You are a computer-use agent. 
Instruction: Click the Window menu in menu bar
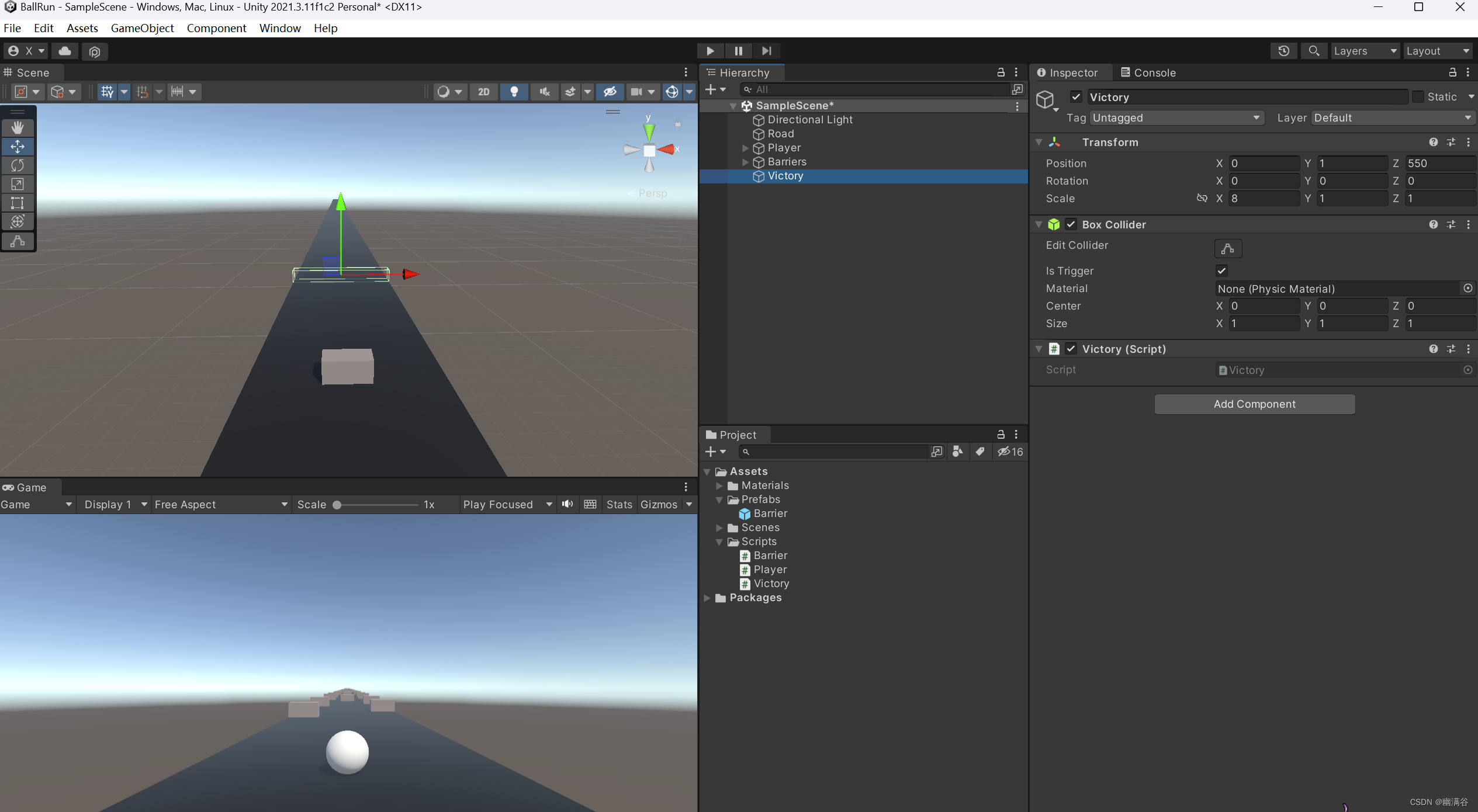279,27
